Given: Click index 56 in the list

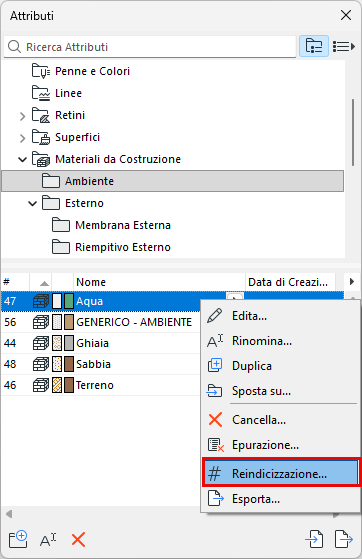Looking at the screenshot, I should click(10, 322).
